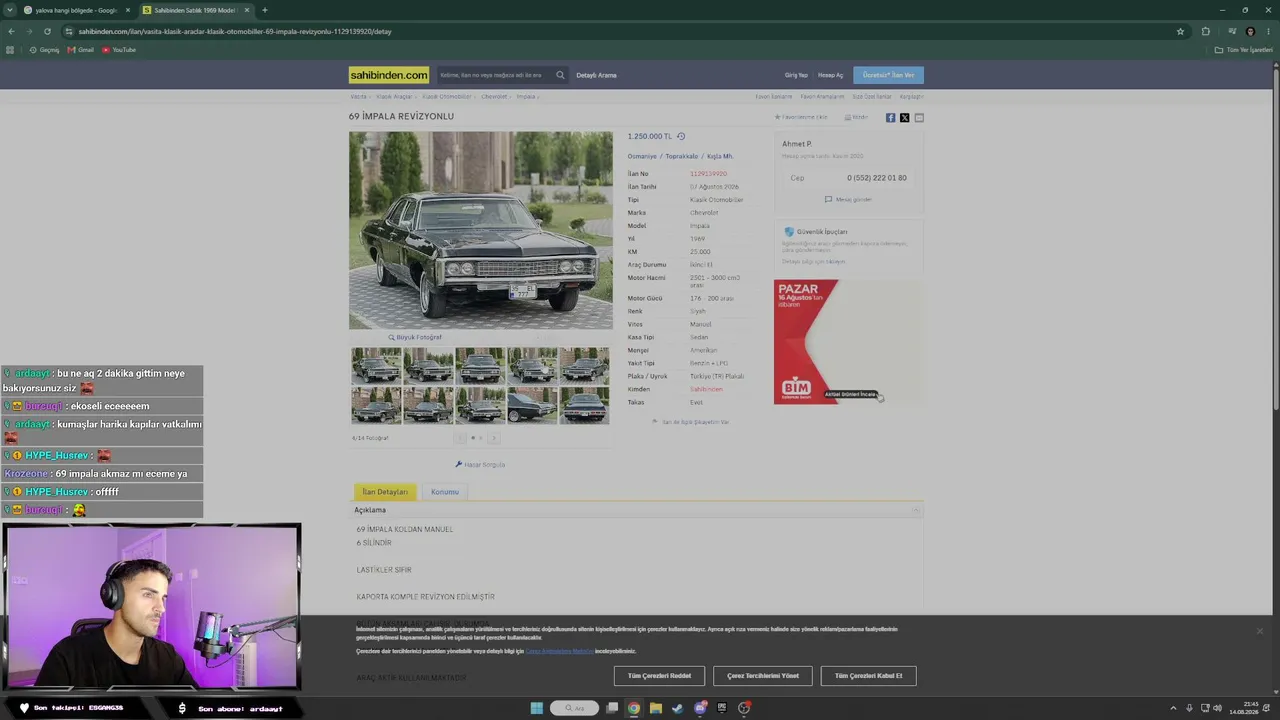Collapse the Açıklama section chevron
Screen dimensions: 1280x720
(x=915, y=510)
